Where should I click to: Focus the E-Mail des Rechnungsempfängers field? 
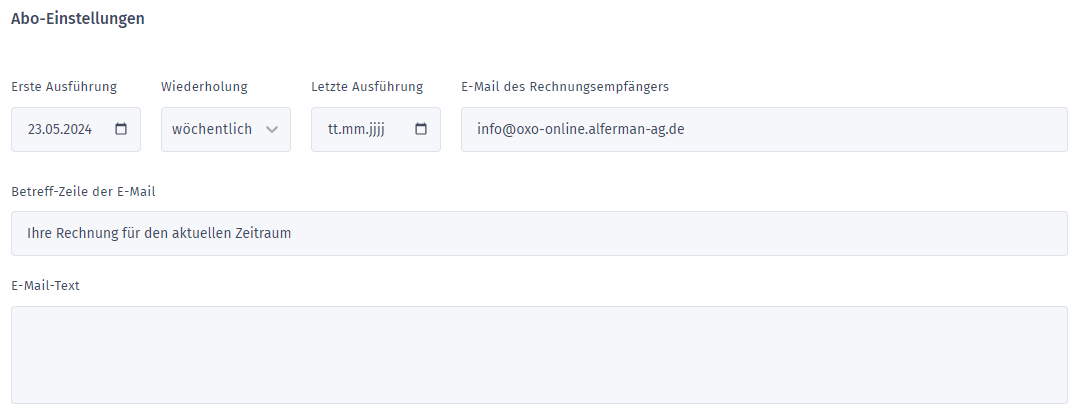[x=763, y=129]
